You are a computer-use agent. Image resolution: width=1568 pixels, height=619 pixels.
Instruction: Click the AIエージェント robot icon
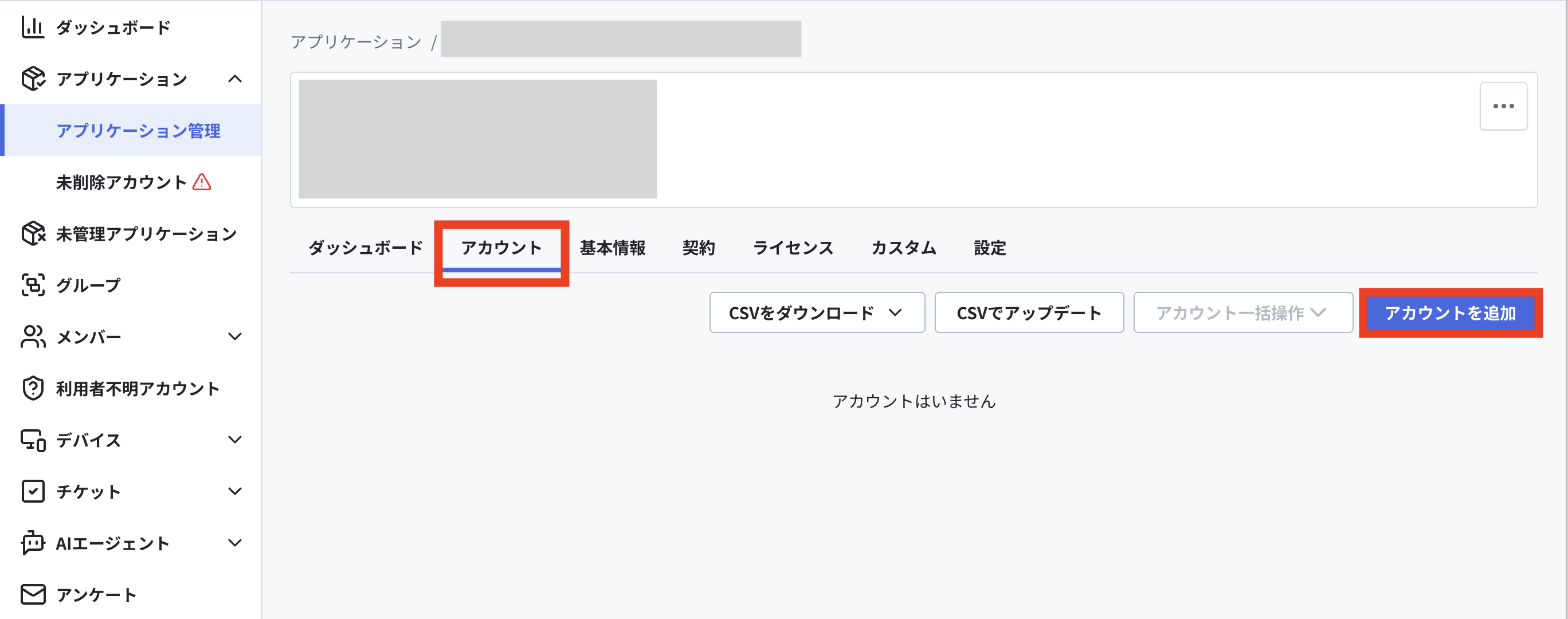tap(33, 543)
